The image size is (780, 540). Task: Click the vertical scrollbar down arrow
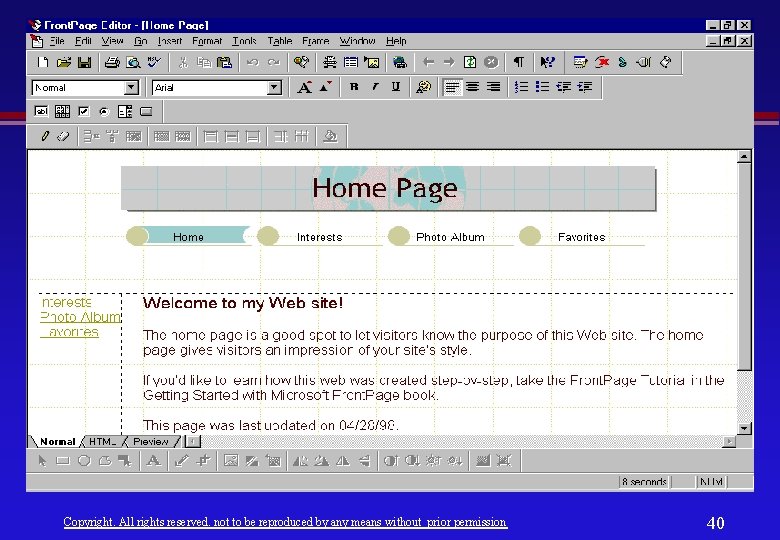(744, 428)
